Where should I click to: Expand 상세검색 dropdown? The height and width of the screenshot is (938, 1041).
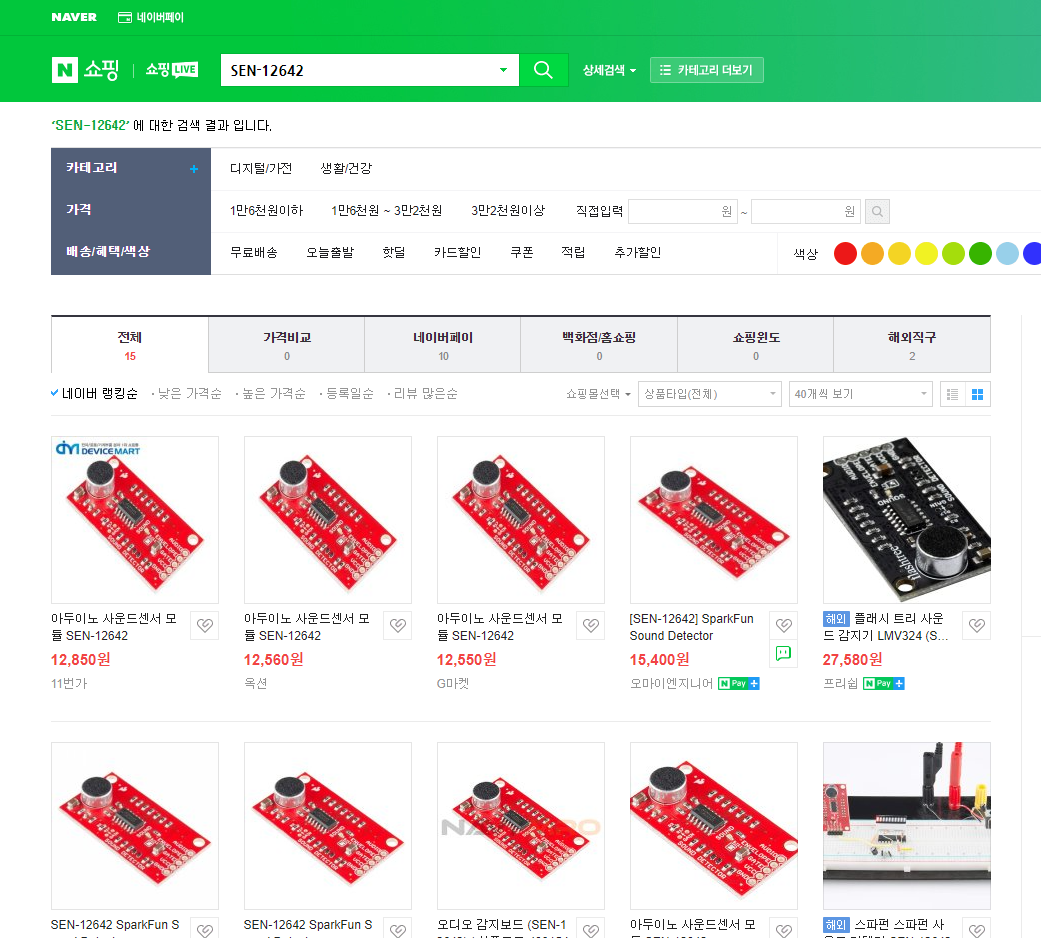pos(609,70)
